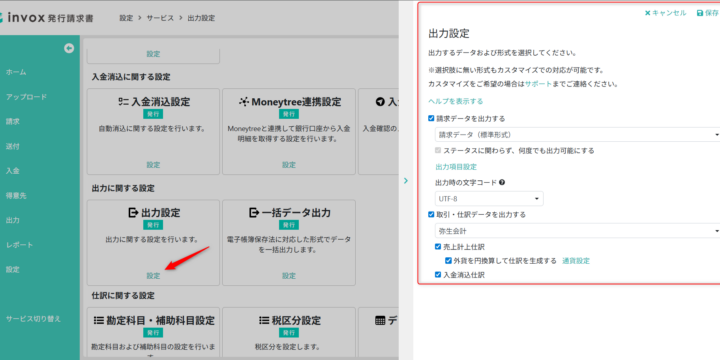Click サービス切り替え in the sidebar
Image resolution: width=720 pixels, height=360 pixels.
(x=33, y=319)
